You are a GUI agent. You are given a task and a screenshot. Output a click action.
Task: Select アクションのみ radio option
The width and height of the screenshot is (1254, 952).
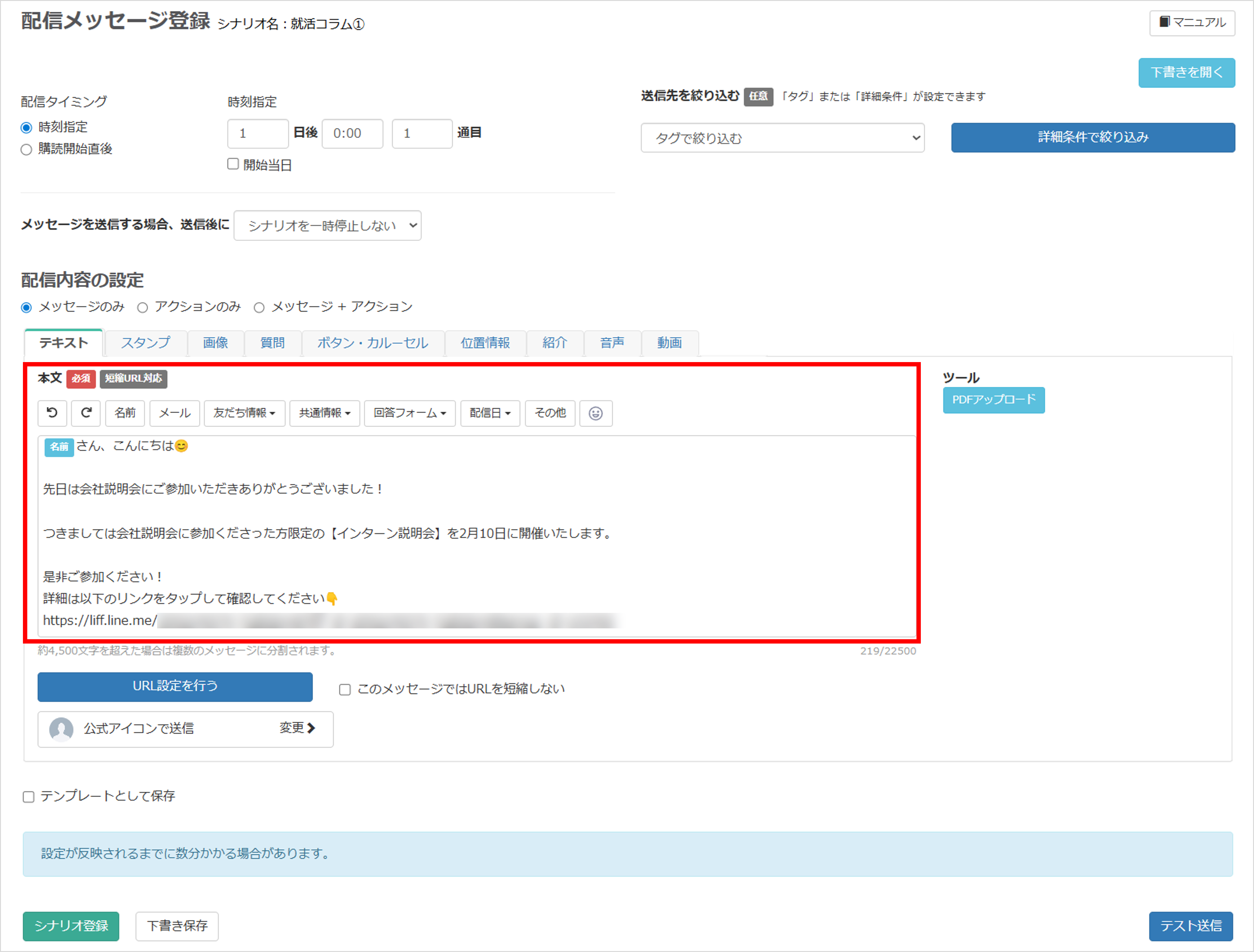click(143, 308)
